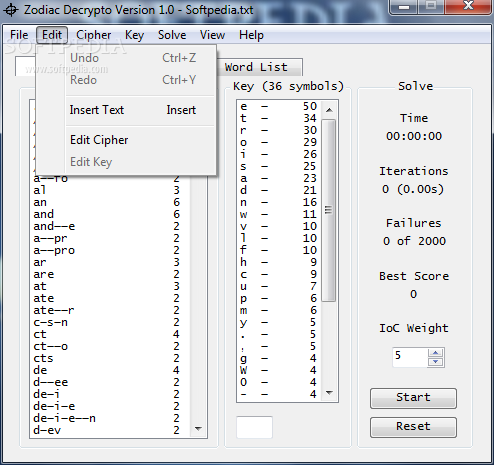Select the 's – 25' key row
The width and height of the screenshot is (494, 465).
279,166
